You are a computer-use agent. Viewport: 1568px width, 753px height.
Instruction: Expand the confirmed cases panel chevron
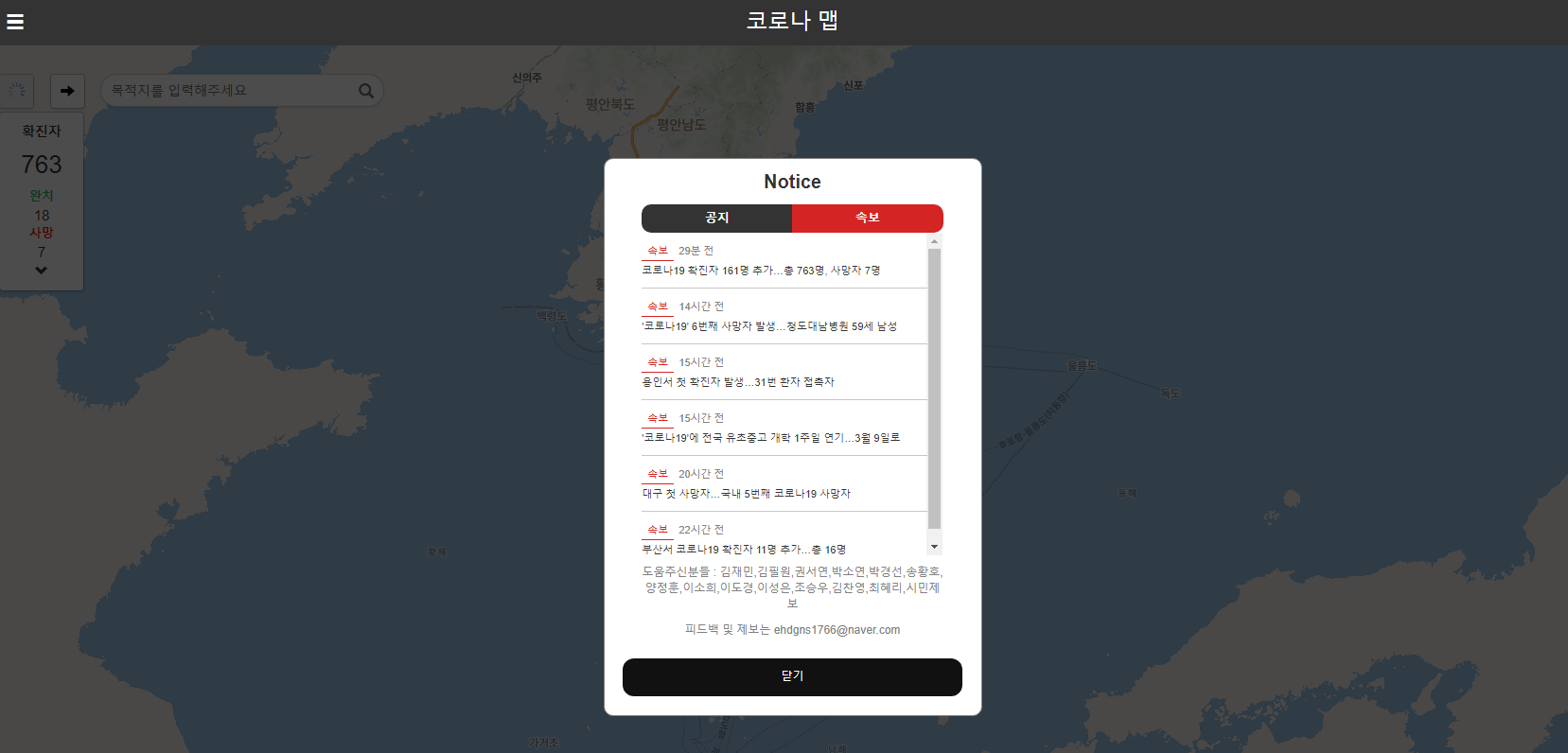(x=41, y=271)
